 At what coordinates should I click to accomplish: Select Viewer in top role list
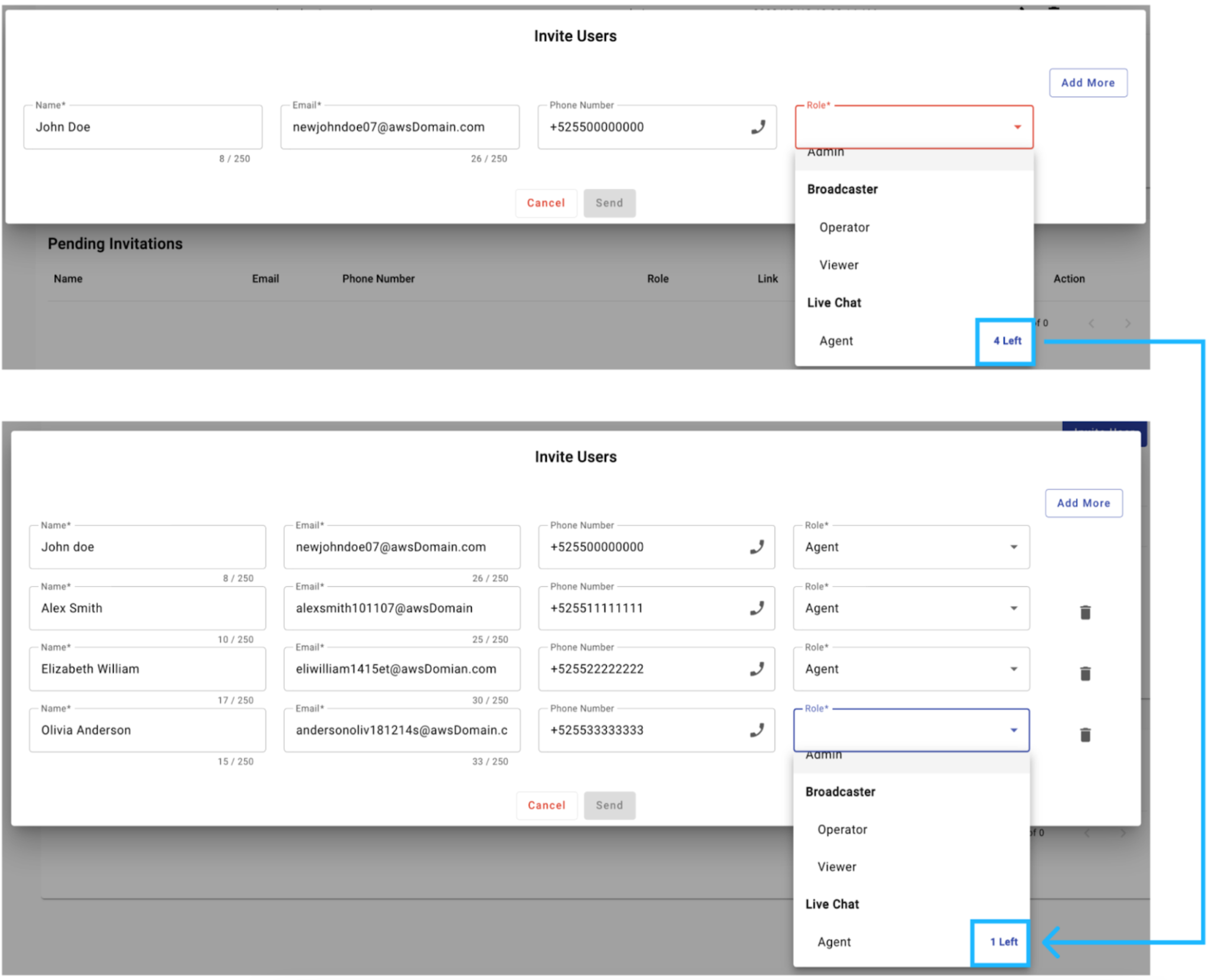839,265
